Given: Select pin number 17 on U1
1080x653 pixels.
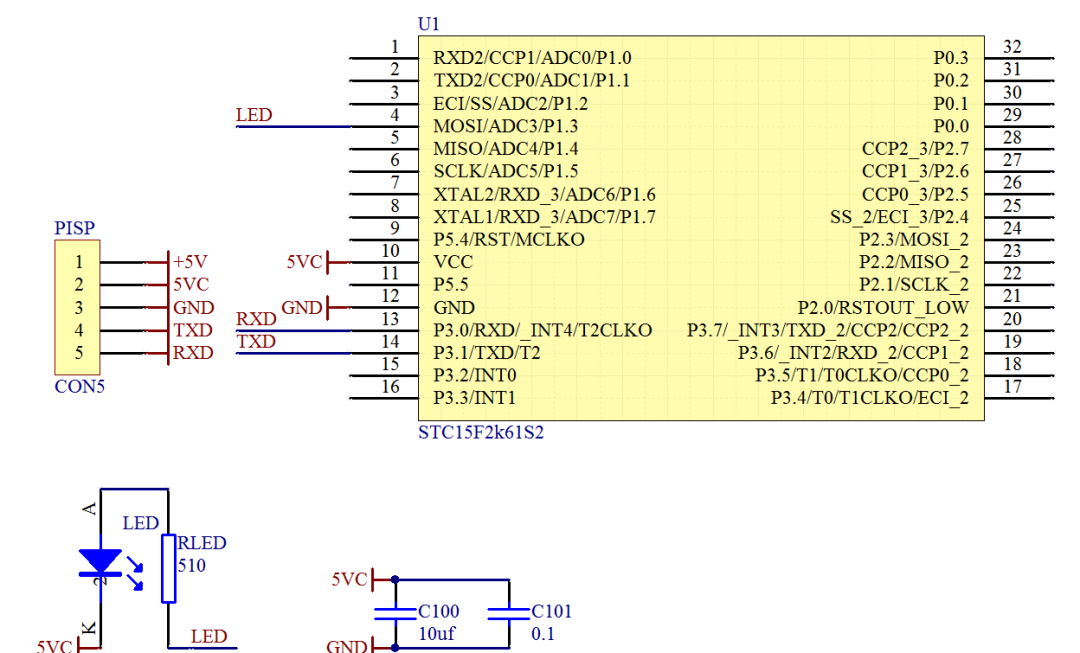Looking at the screenshot, I should [1012, 387].
